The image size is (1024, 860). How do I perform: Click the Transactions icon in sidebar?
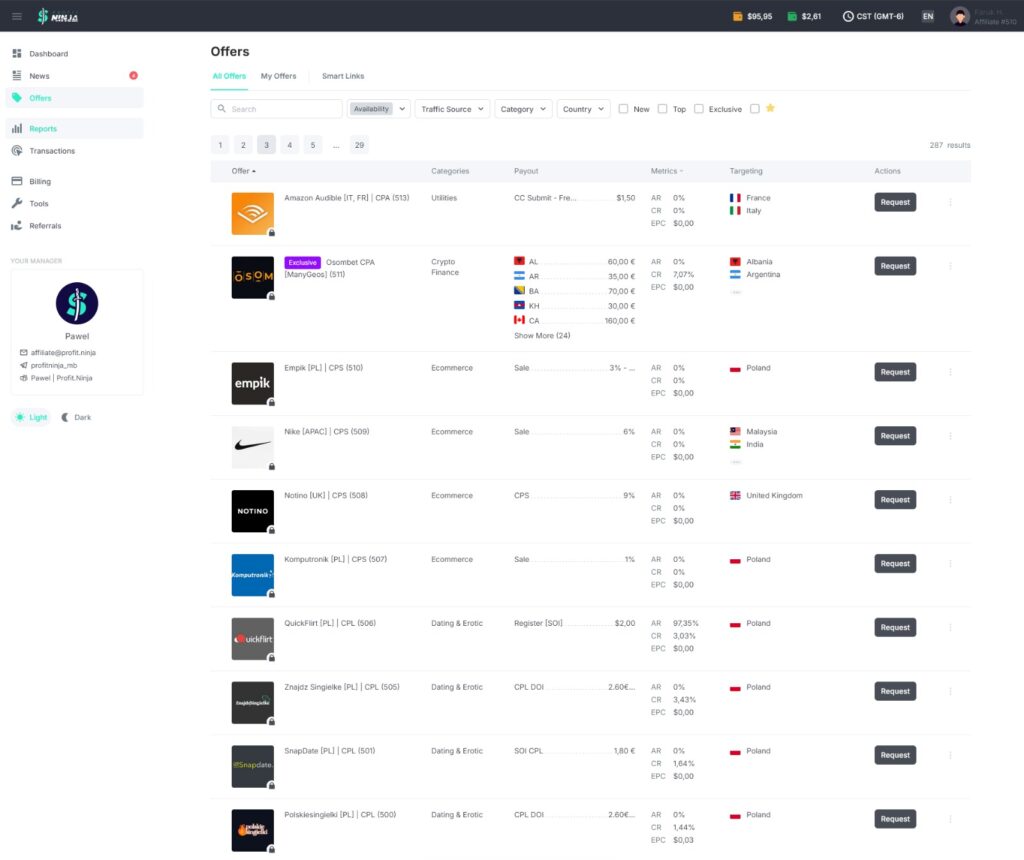17,151
